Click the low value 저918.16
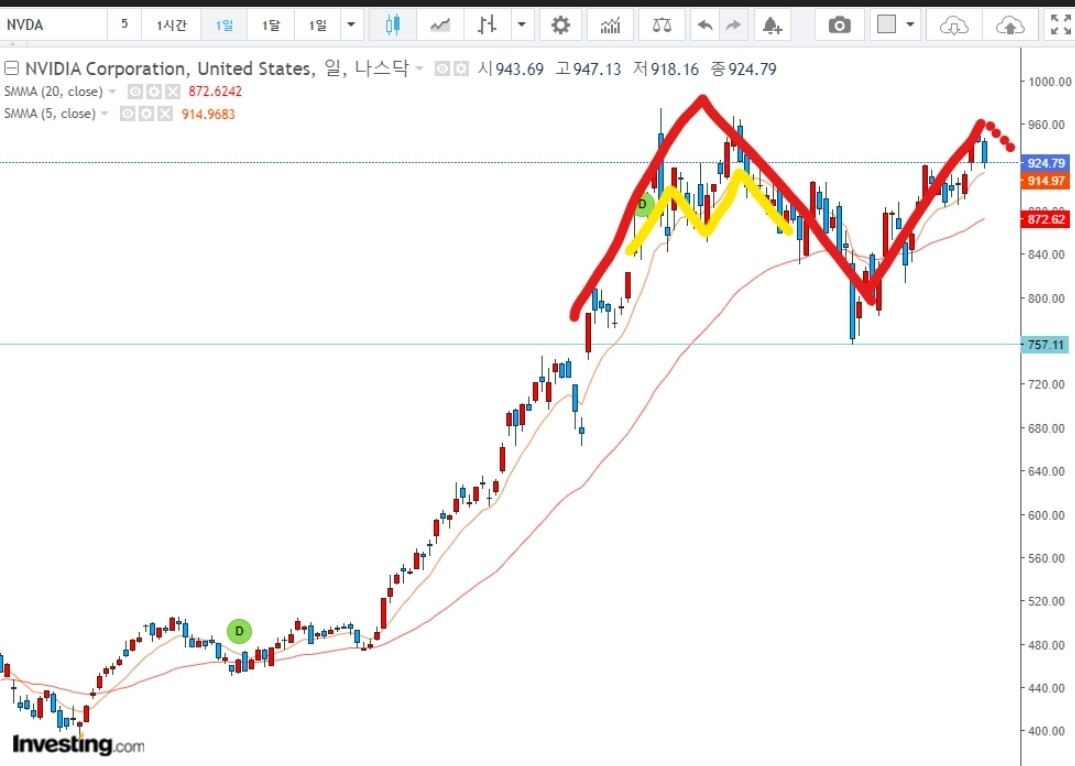The image size is (1075, 766). coord(666,69)
